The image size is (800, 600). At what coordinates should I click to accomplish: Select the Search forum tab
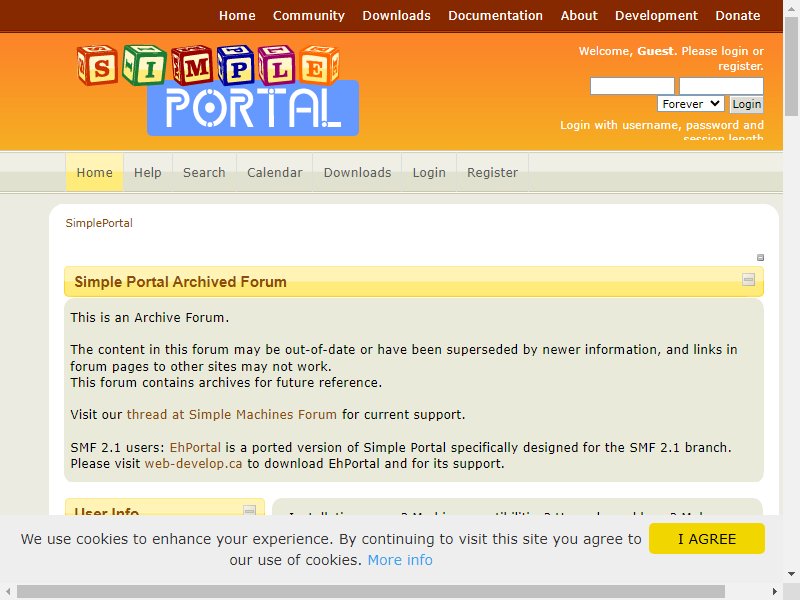[x=204, y=172]
